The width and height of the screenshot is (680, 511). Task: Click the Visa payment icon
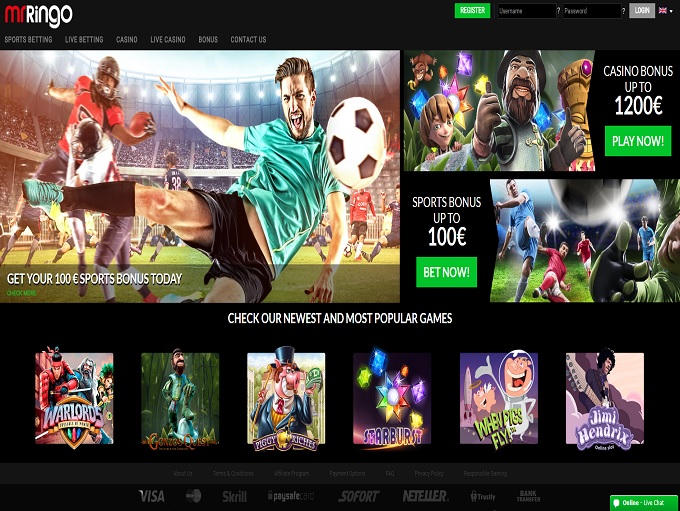point(152,496)
